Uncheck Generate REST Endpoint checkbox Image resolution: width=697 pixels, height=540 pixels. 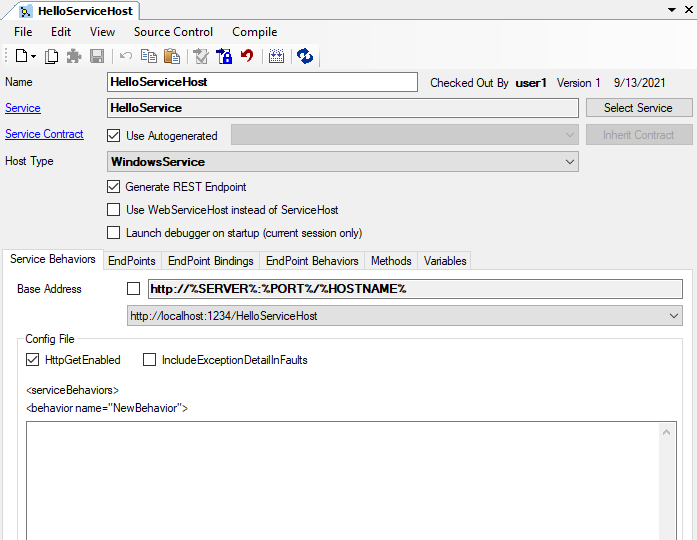pyautogui.click(x=114, y=187)
